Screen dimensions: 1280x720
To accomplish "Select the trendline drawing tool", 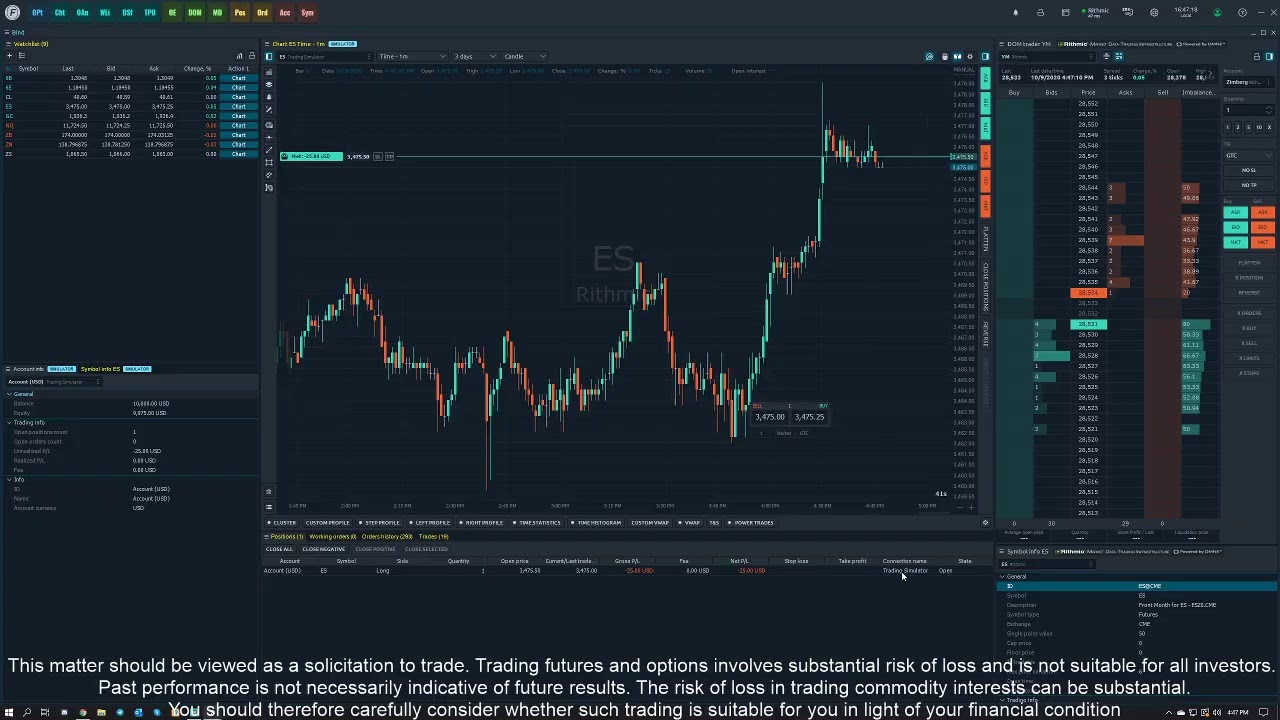I will point(268,149).
